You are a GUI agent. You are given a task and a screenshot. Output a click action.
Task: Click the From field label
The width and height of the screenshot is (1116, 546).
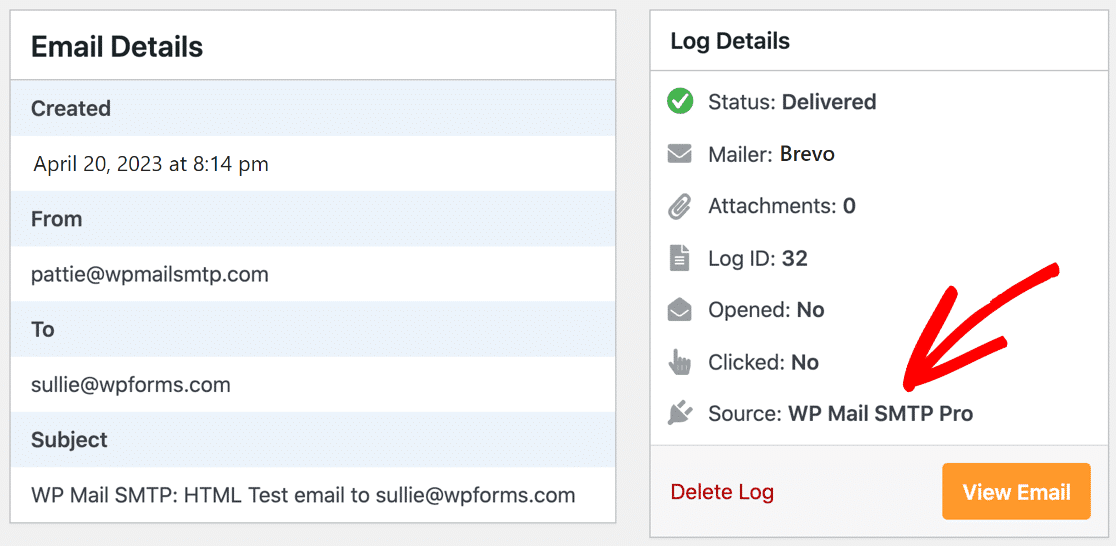pos(57,219)
